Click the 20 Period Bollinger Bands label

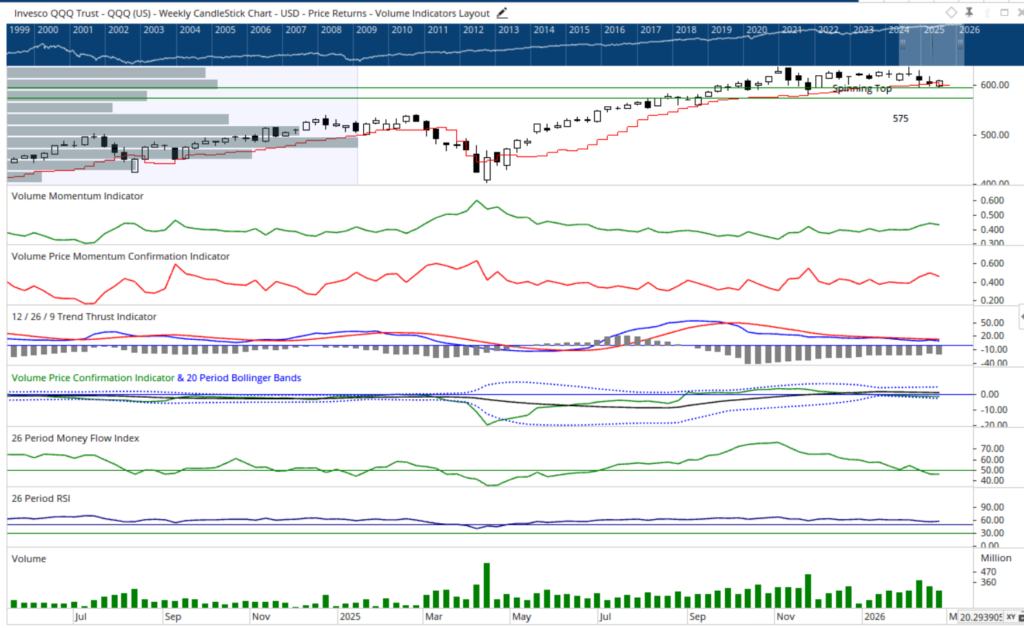244,378
